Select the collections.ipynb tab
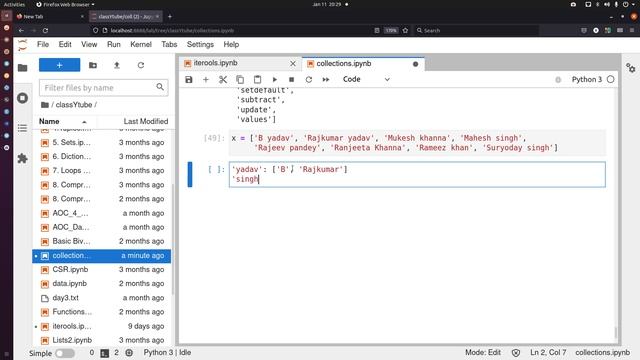Image resolution: width=640 pixels, height=360 pixels. pyautogui.click(x=344, y=64)
